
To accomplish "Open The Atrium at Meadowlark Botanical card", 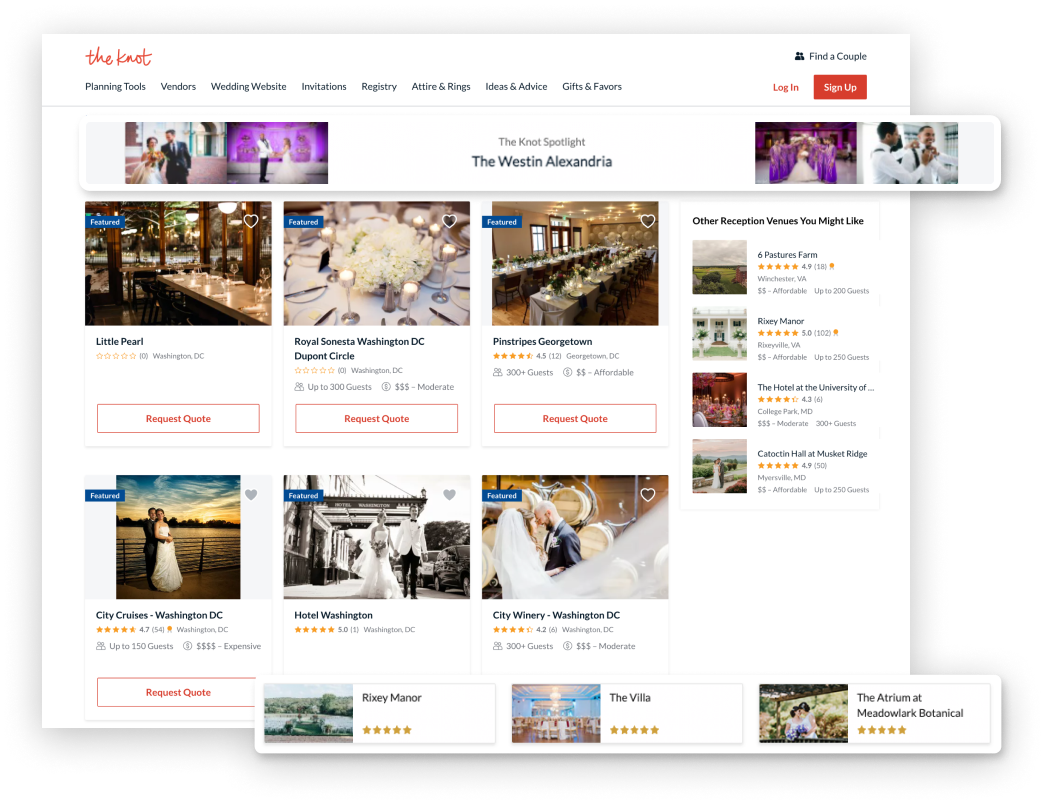I will (874, 713).
